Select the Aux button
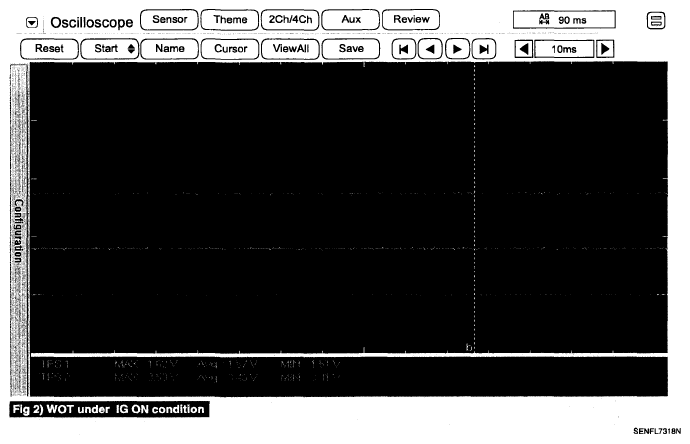690x444 pixels. pyautogui.click(x=350, y=19)
